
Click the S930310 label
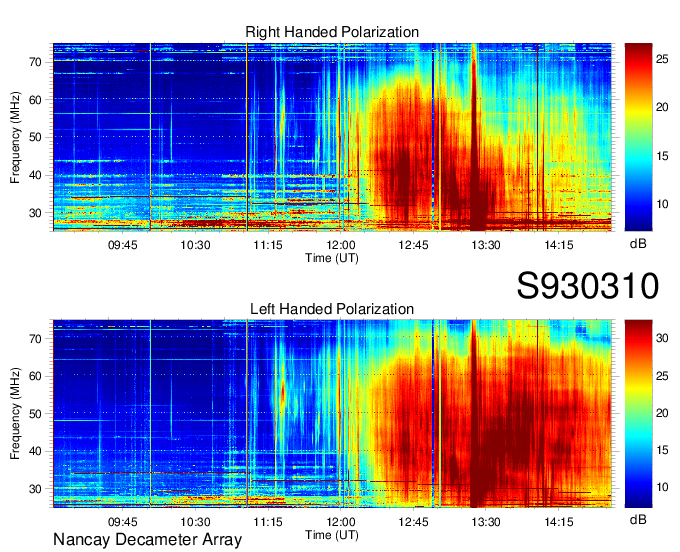click(588, 286)
